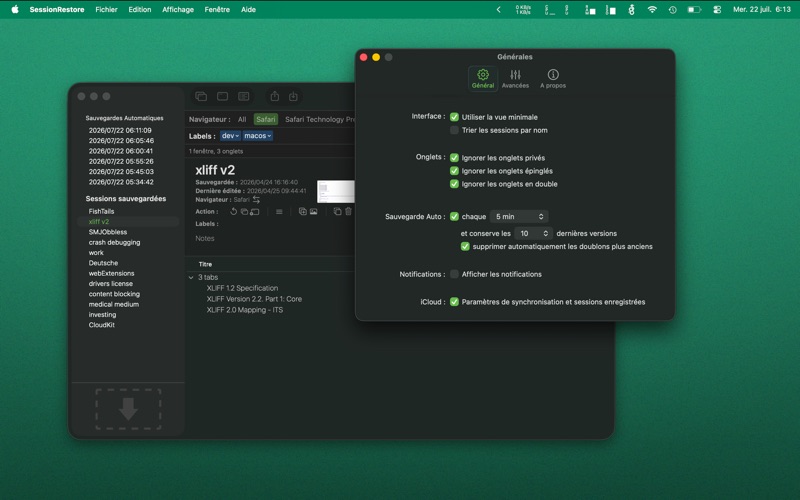Toggle the Sauvegarde Auto chaque checkbox
The height and width of the screenshot is (500, 800).
coord(454,216)
